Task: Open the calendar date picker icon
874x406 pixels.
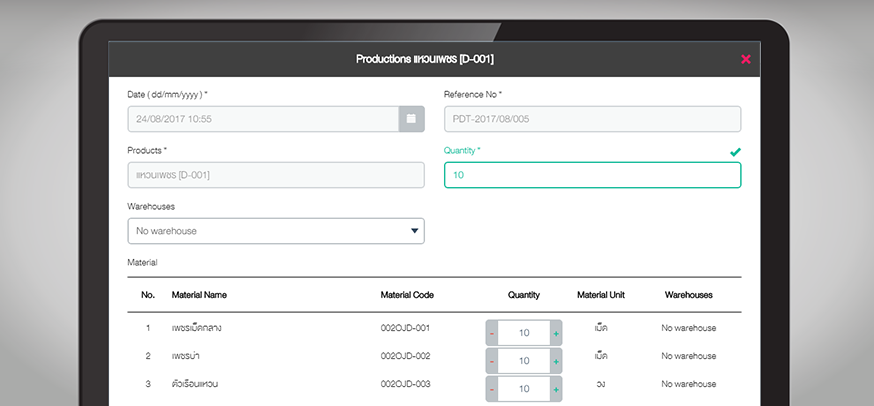Action: click(411, 119)
